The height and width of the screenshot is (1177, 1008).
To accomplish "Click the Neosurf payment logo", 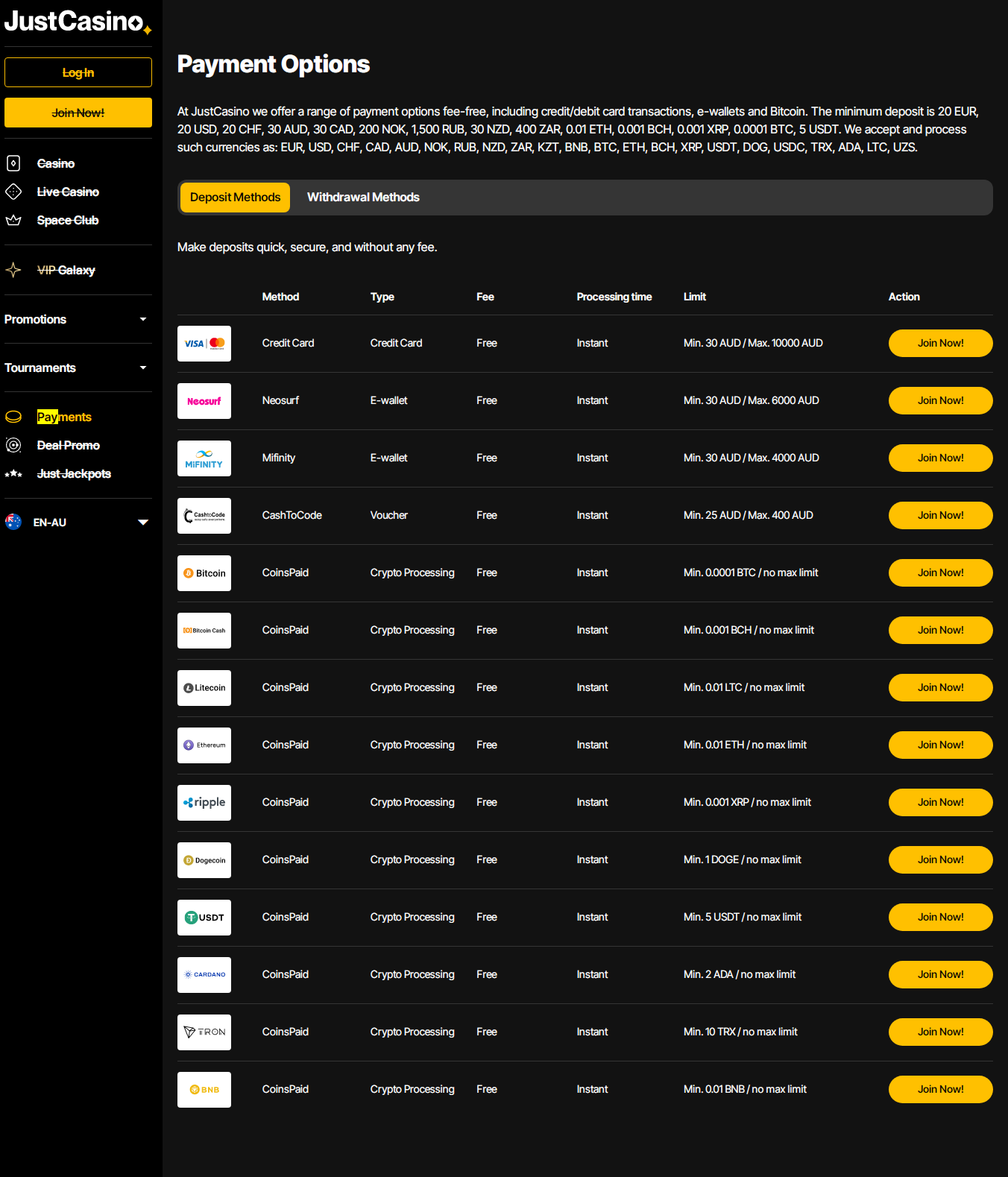I will (204, 401).
